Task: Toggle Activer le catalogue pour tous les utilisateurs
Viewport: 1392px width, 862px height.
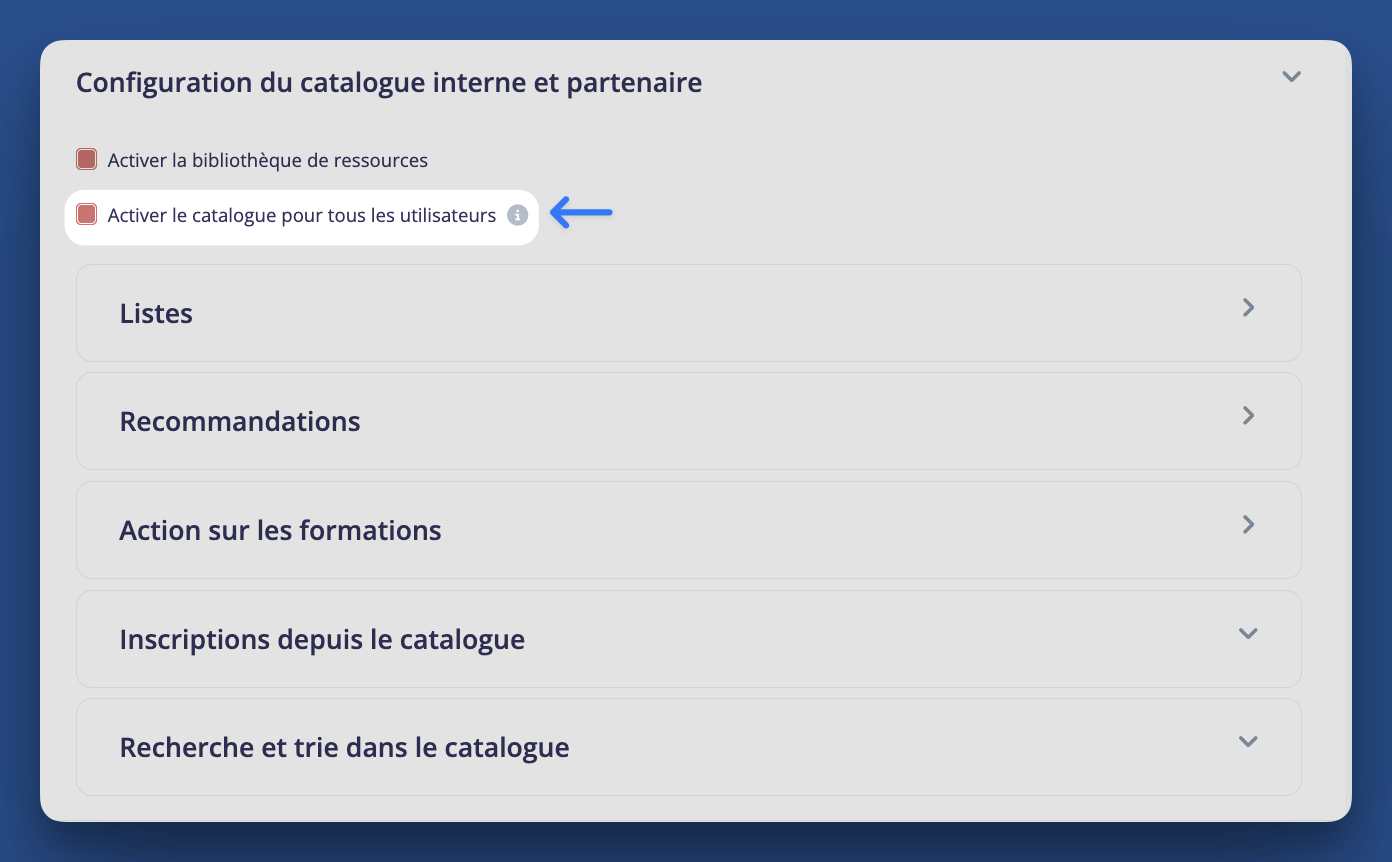Action: point(87,214)
